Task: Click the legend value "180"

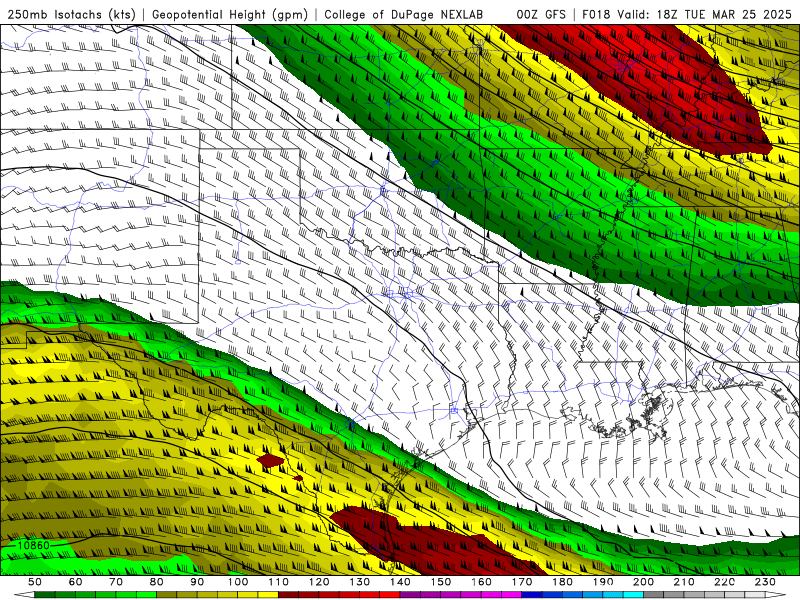Action: click(x=563, y=582)
